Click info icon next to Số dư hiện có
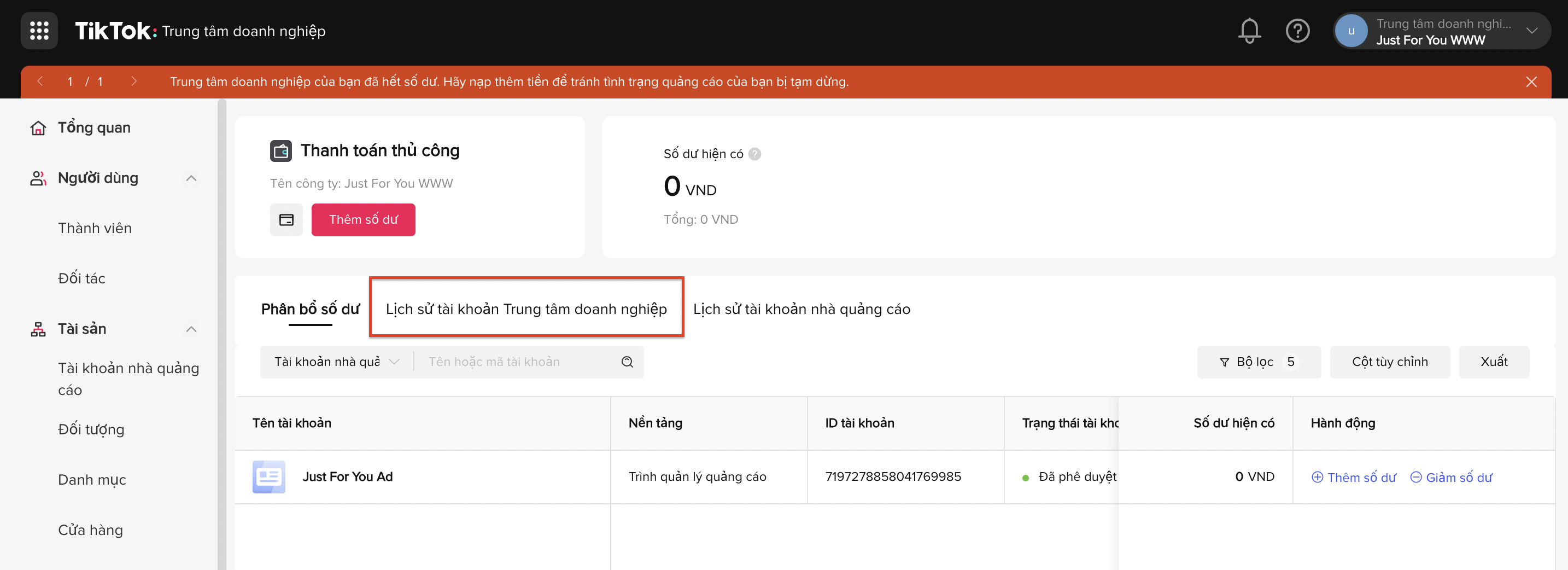 754,154
